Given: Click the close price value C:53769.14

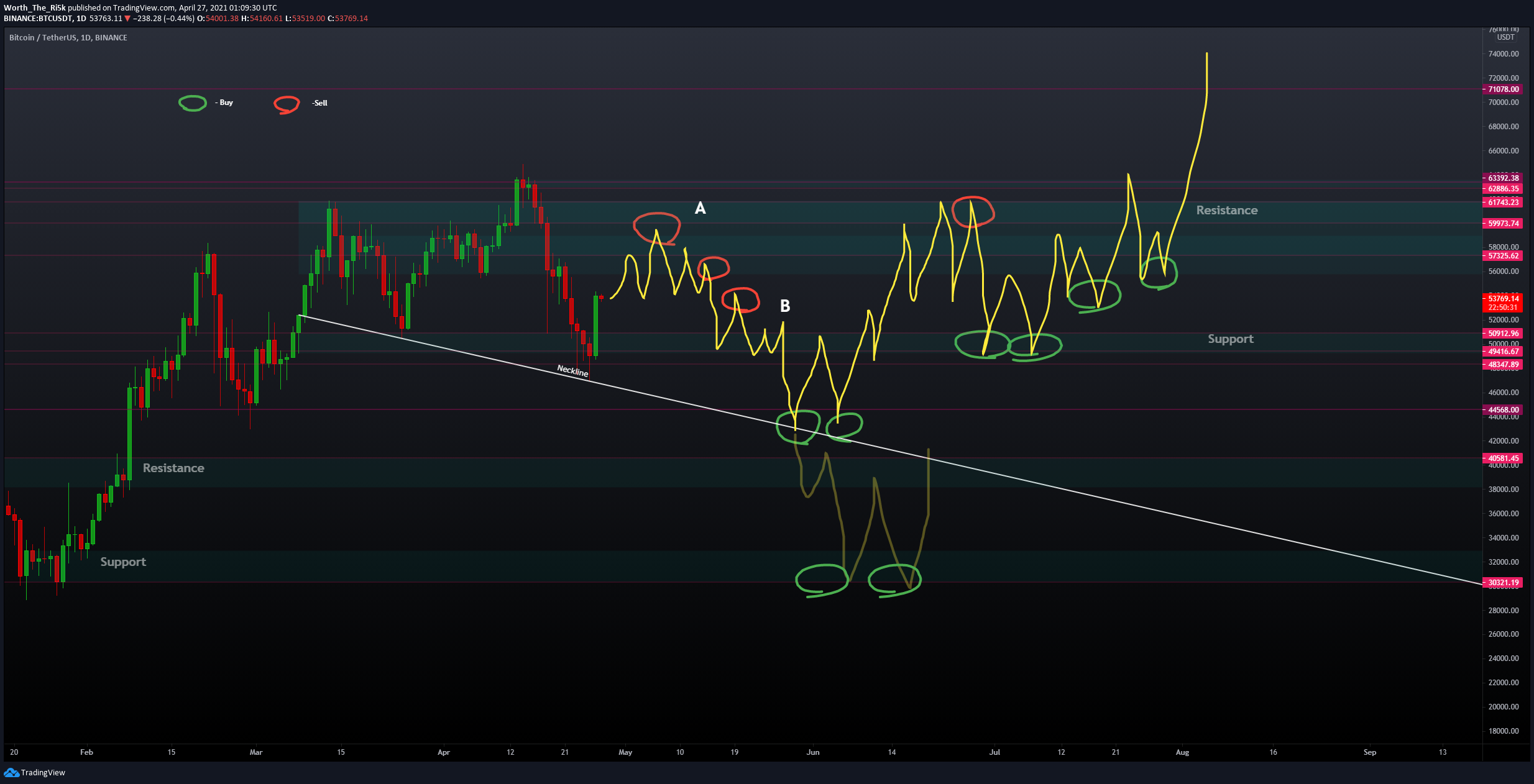Looking at the screenshot, I should (x=348, y=19).
